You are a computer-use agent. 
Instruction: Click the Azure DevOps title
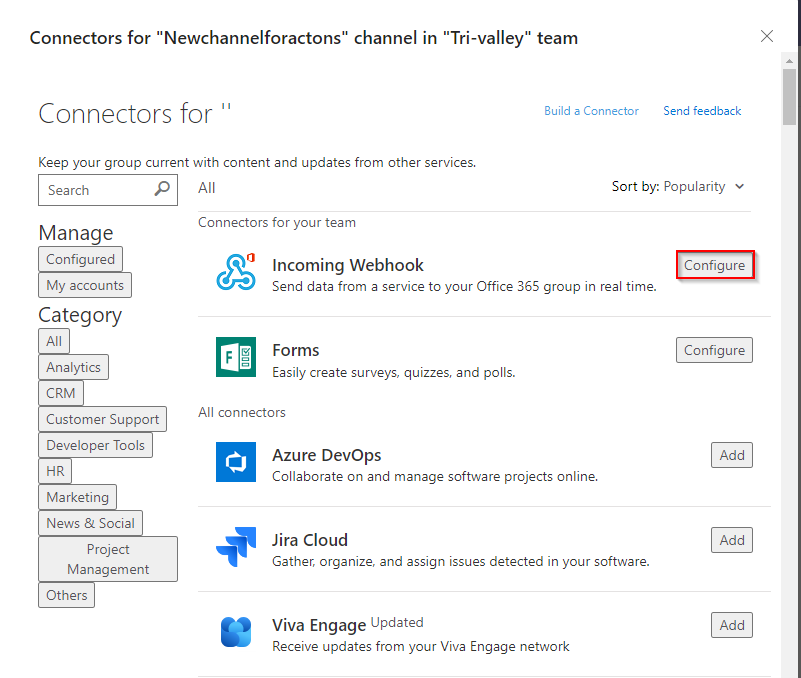coord(326,455)
